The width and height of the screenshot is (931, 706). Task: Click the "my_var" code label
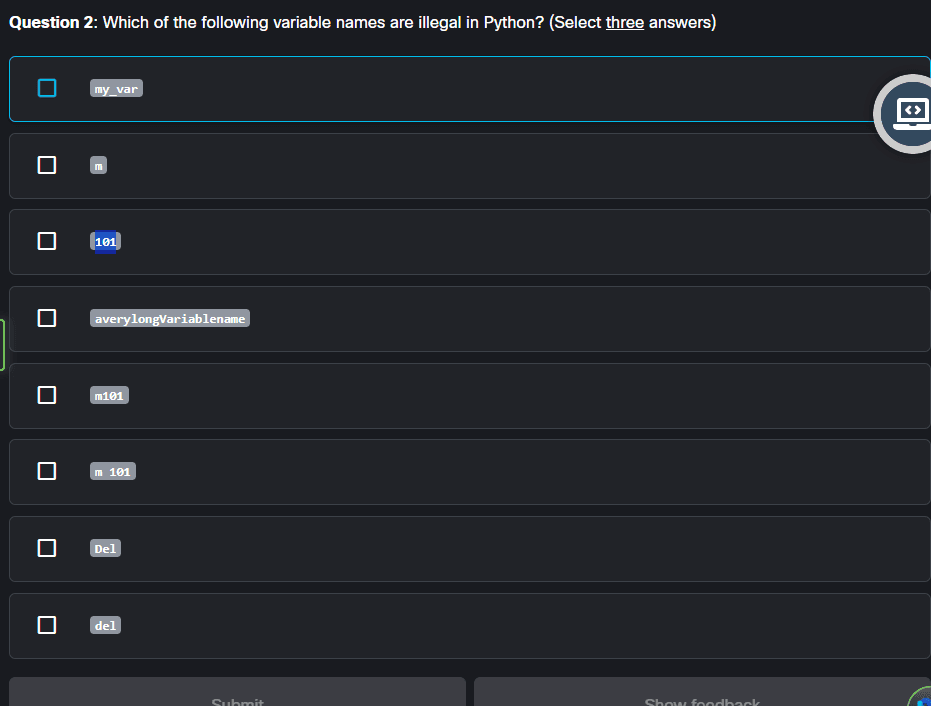tap(116, 88)
